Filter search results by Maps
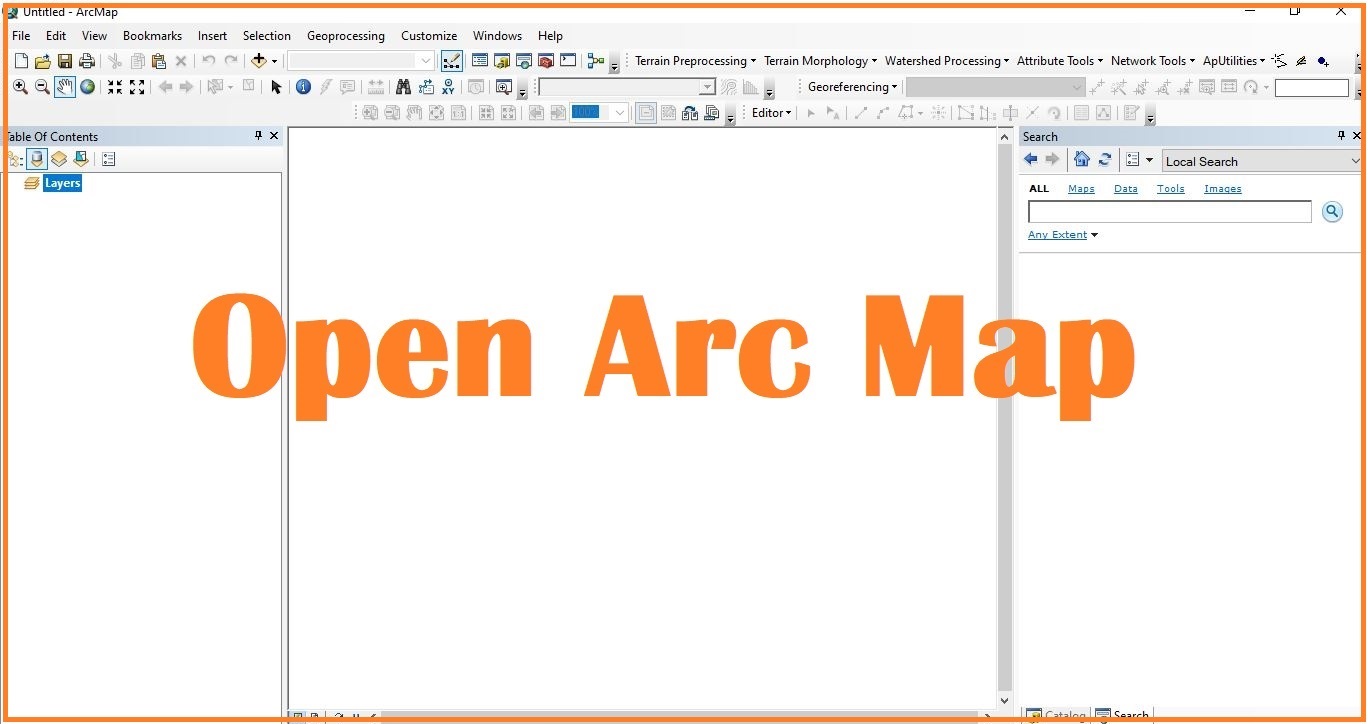The width and height of the screenshot is (1368, 724). [1081, 188]
